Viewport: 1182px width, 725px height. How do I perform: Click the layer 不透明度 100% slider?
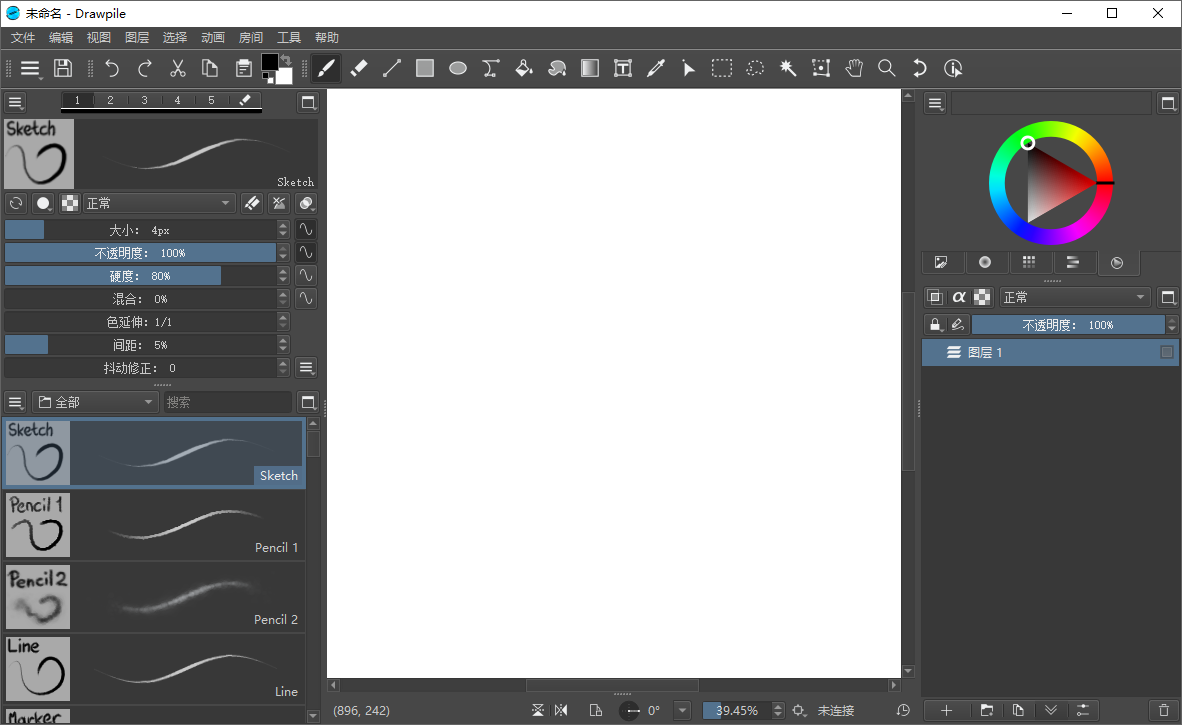click(x=1068, y=325)
